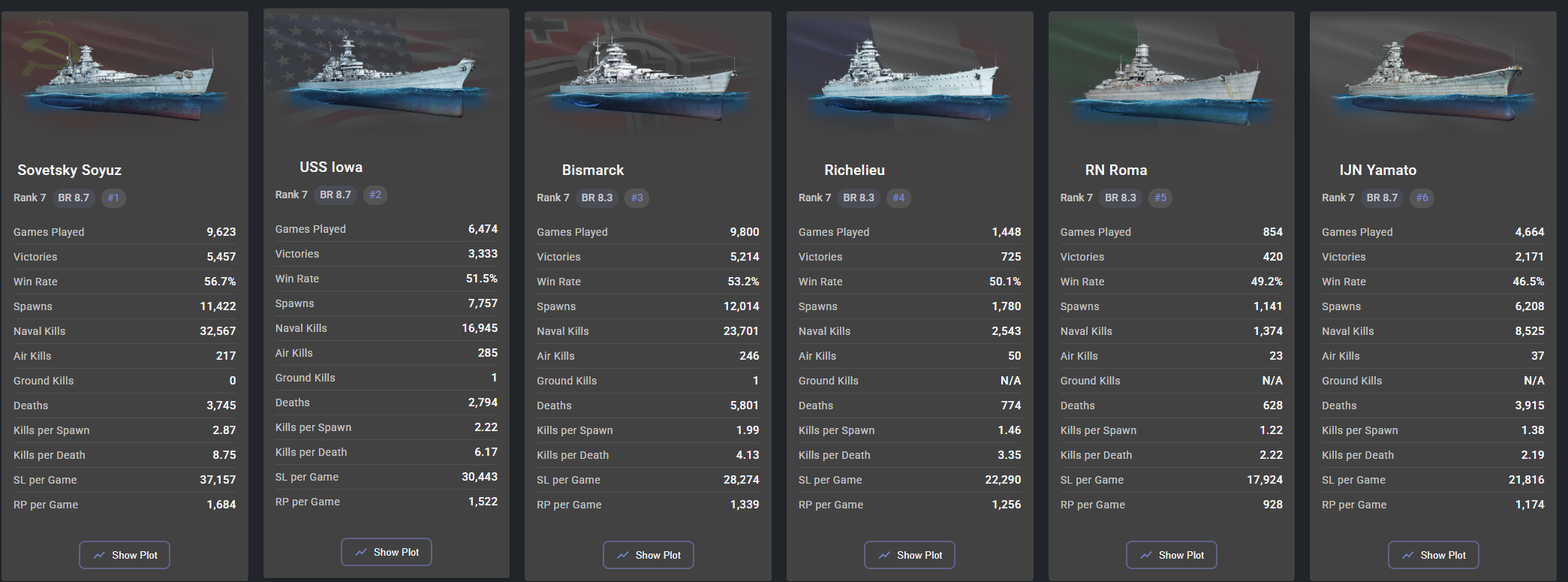Click the Bismarck battleship picture
1568x582 pixels.
pos(648,79)
